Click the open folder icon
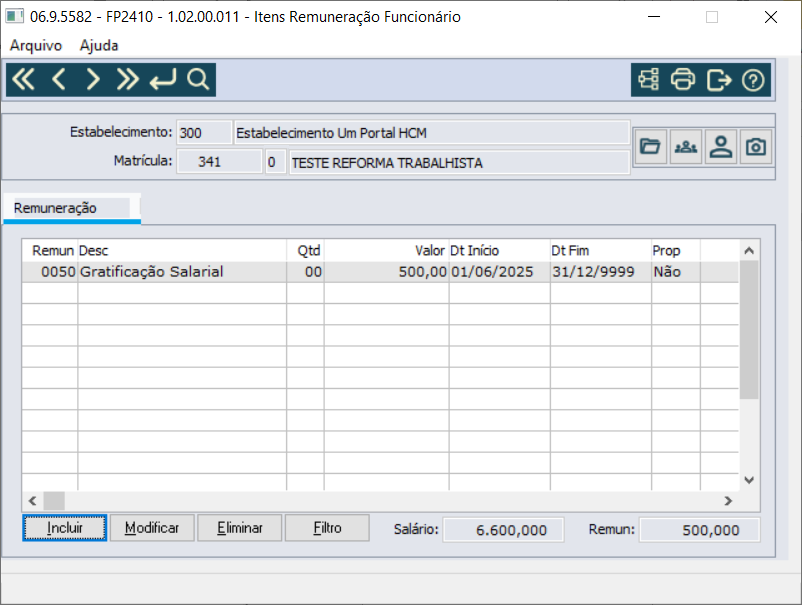Screen dimensions: 802x605 [650, 147]
